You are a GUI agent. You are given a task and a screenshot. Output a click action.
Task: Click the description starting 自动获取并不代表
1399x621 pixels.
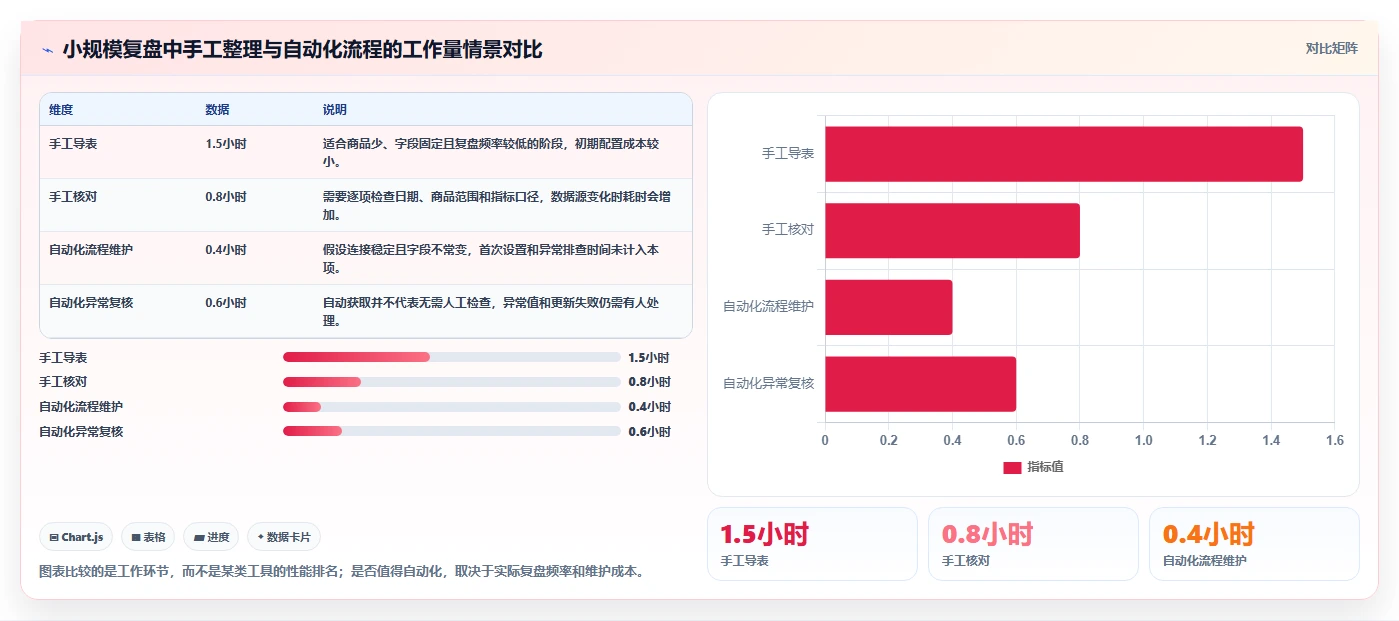pyautogui.click(x=490, y=311)
